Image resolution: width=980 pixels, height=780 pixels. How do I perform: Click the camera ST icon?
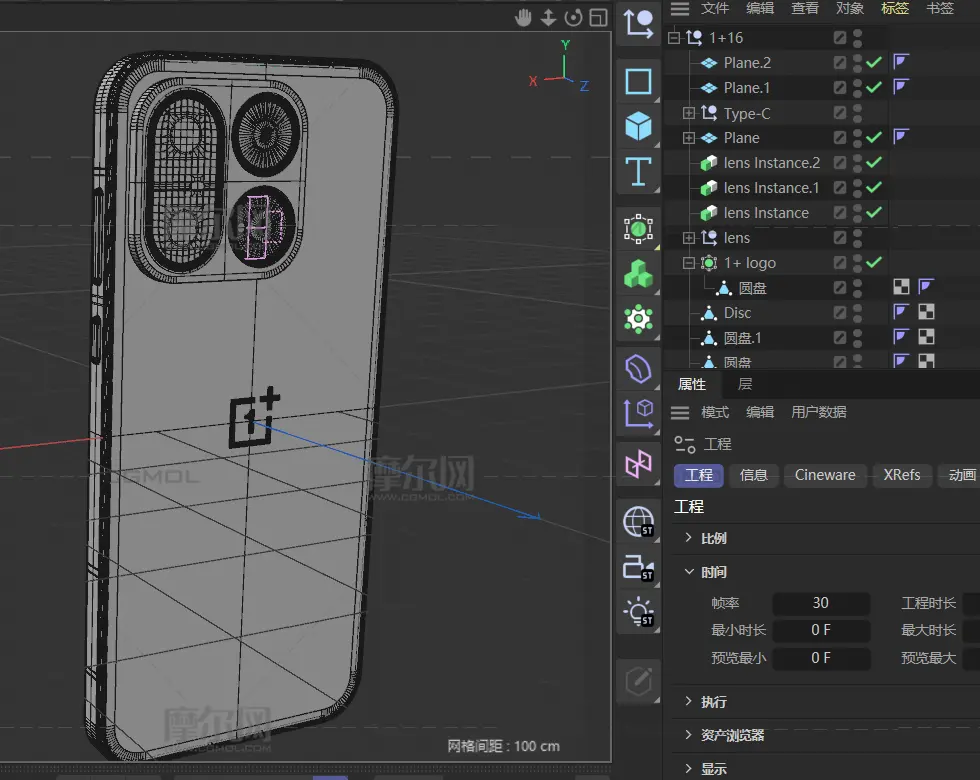[x=638, y=568]
